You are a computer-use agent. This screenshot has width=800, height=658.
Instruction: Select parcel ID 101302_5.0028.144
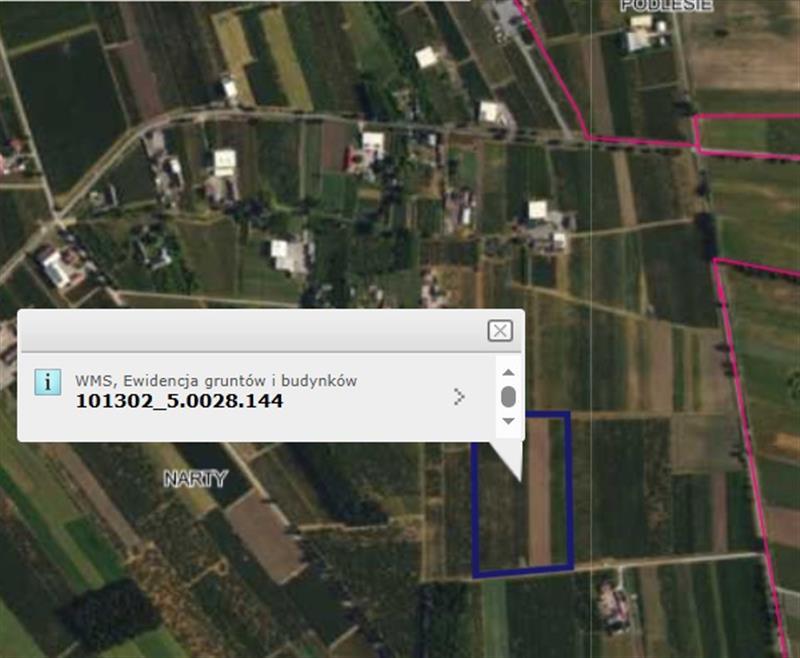(179, 401)
